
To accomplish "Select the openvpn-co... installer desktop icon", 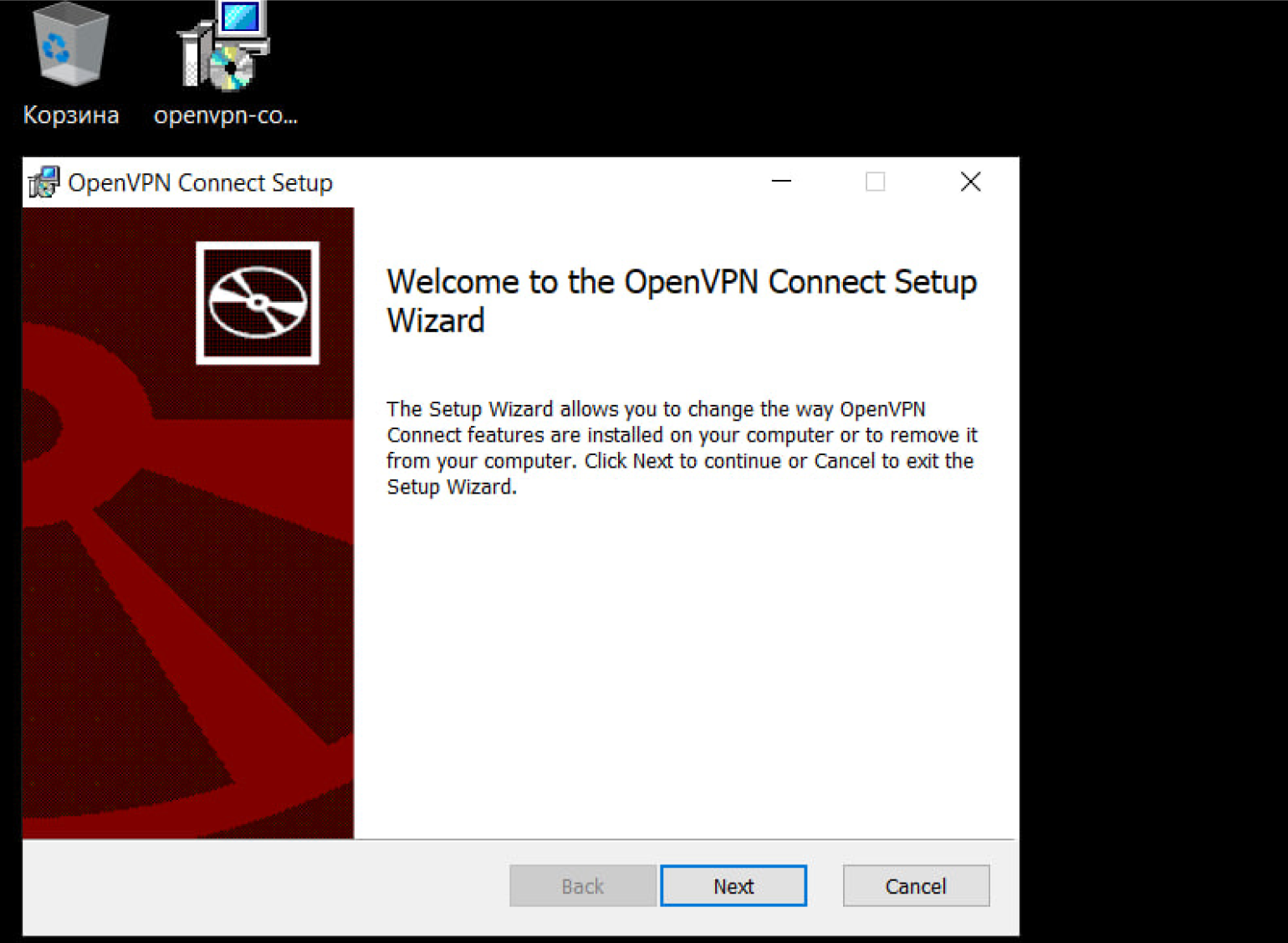I will click(224, 47).
